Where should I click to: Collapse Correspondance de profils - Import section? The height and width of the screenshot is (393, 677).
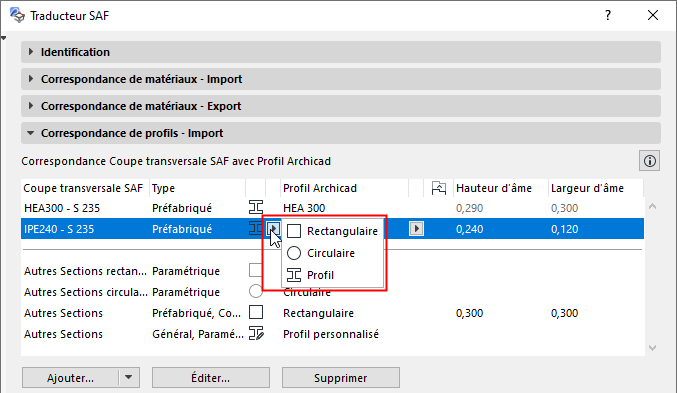[x=341, y=133]
